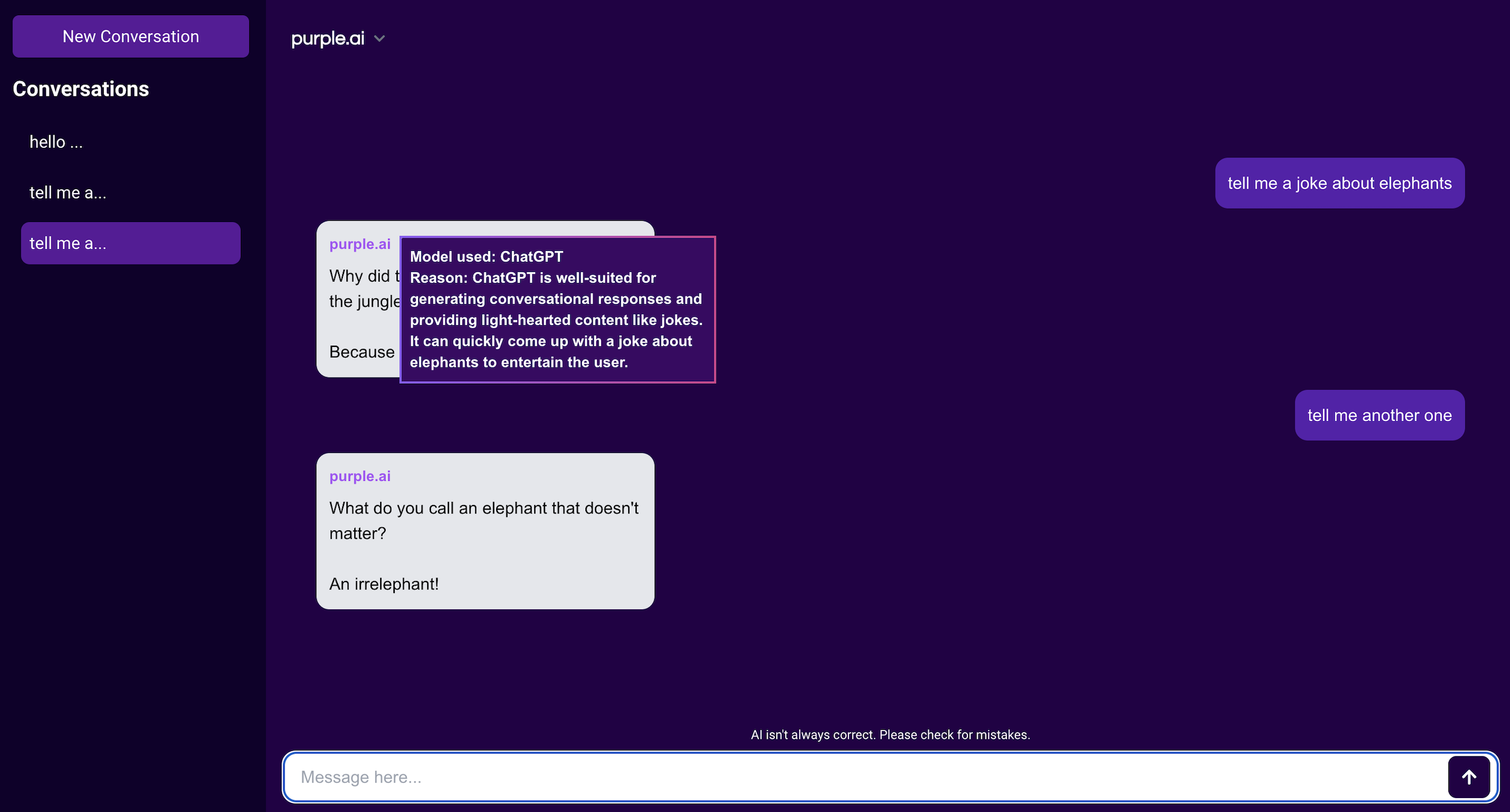Click purple.ai label on first response
This screenshot has height=812, width=1510.
click(360, 244)
